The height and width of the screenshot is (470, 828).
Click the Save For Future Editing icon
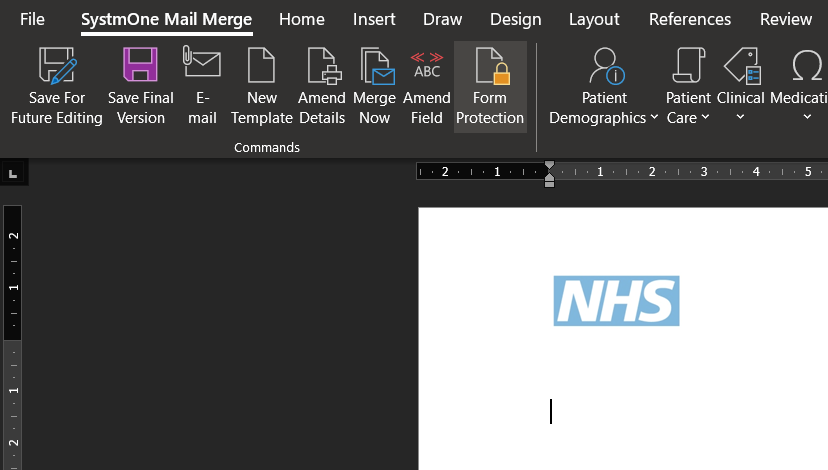pos(58,65)
